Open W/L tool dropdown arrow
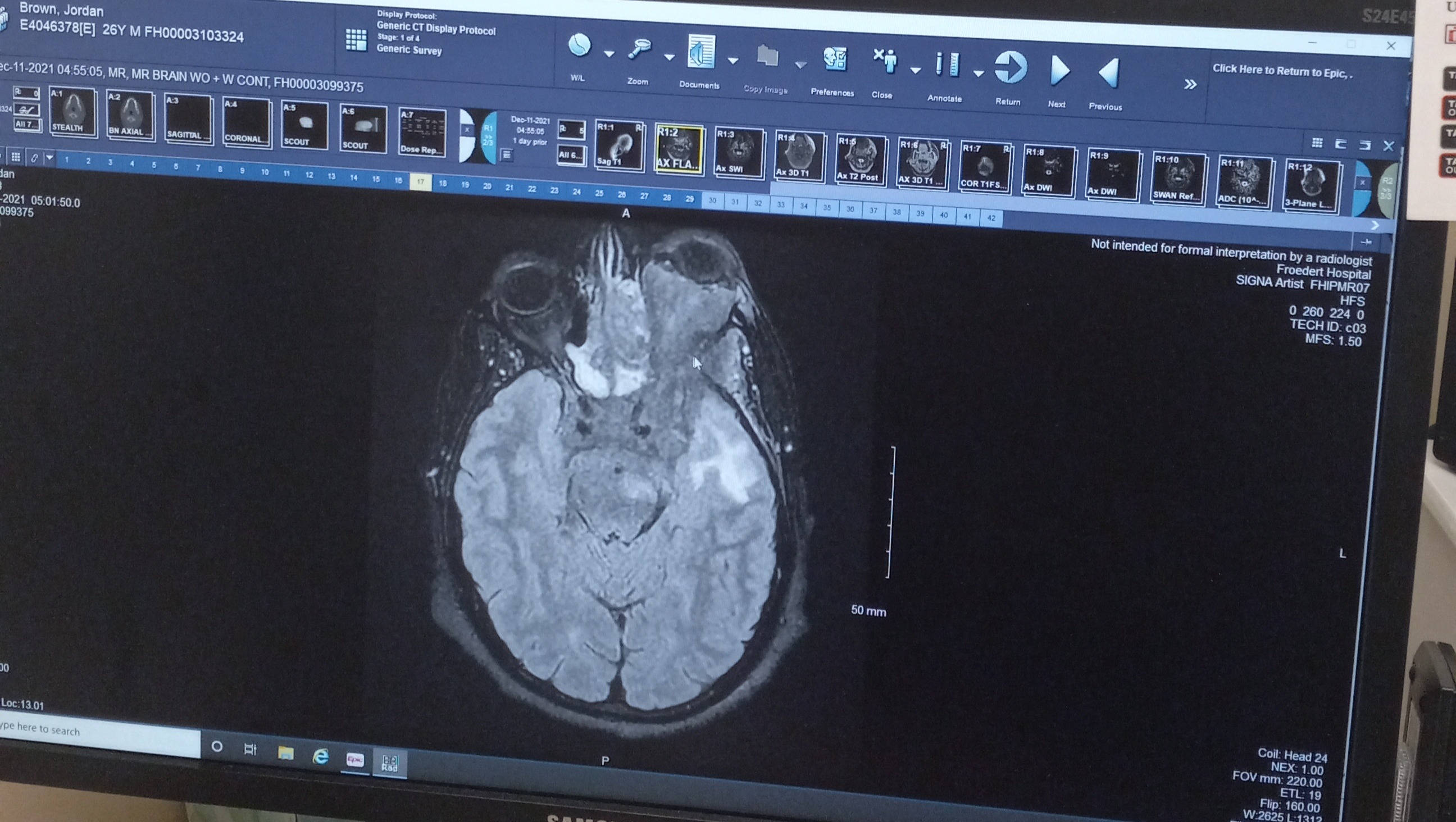The image size is (1456, 822). [x=609, y=54]
